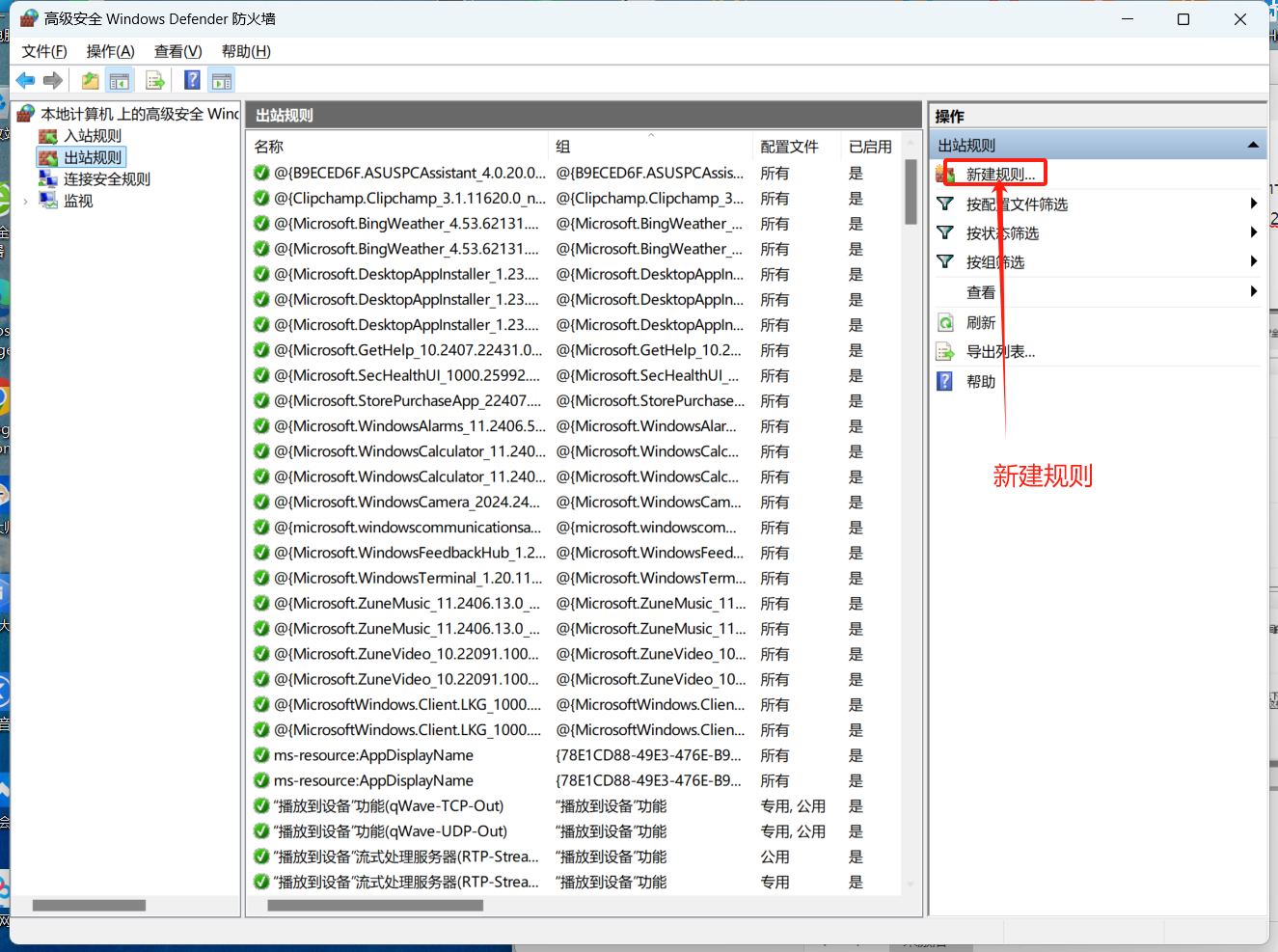Click the tree pane horizontal scrollbar thumb
Viewport: 1278px width, 952px height.
pyautogui.click(x=89, y=905)
